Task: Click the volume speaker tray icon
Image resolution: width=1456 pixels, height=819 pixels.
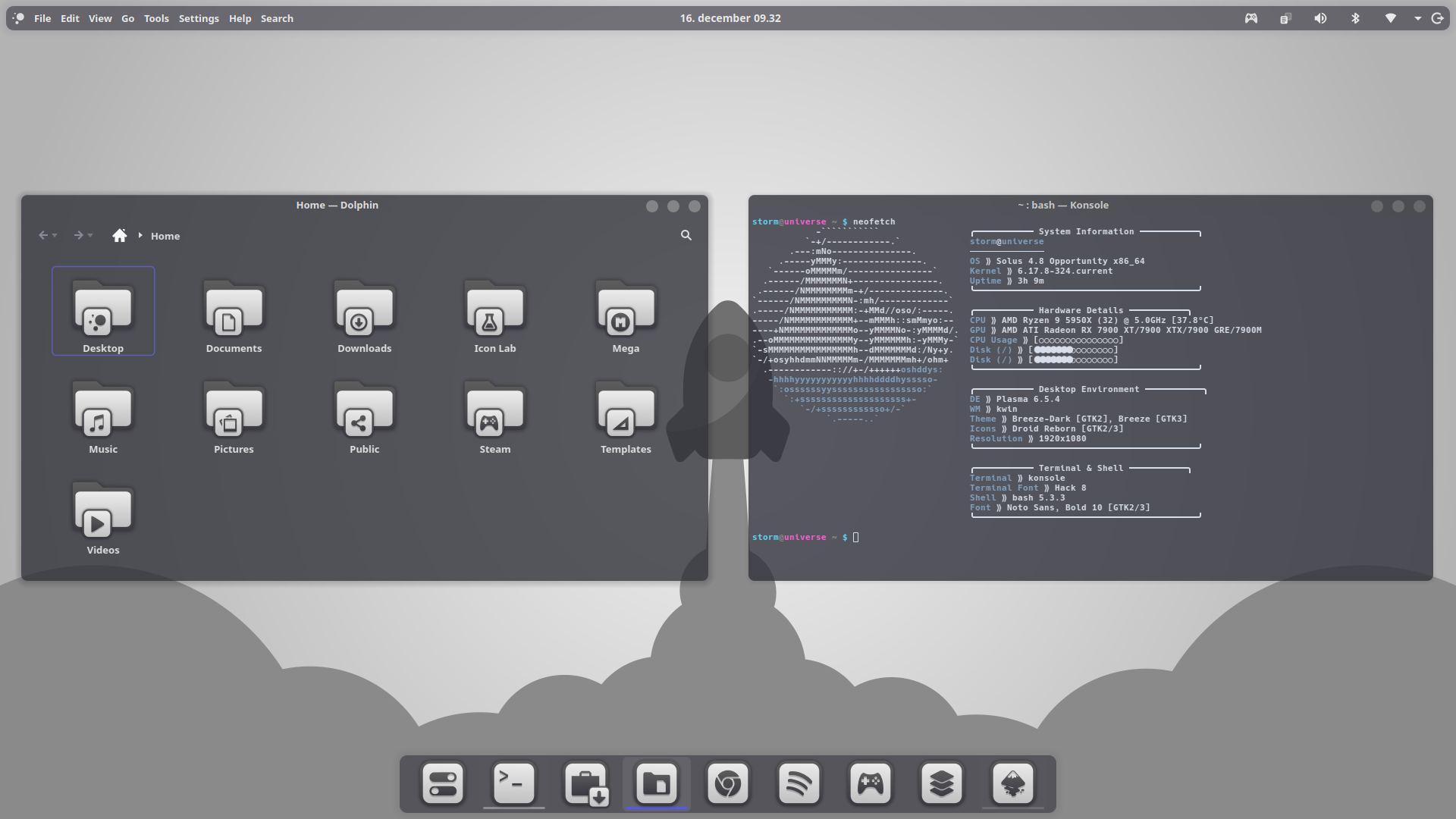Action: click(x=1320, y=18)
